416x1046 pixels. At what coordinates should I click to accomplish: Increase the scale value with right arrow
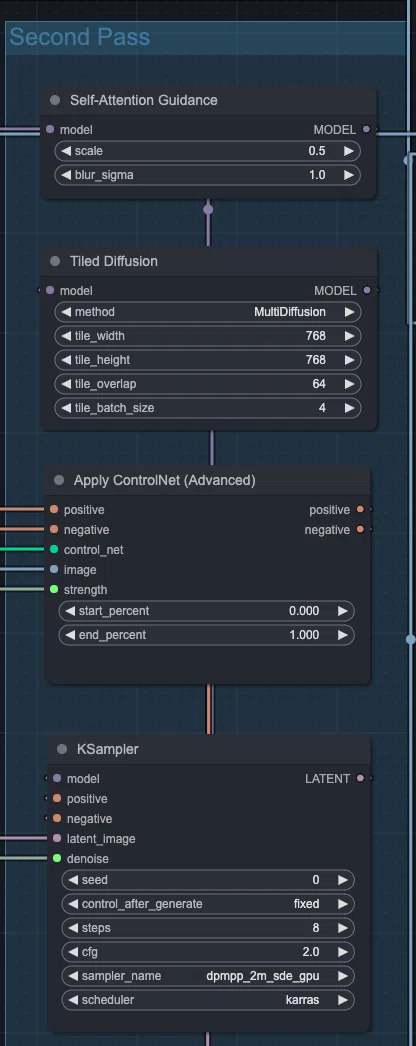pos(349,151)
